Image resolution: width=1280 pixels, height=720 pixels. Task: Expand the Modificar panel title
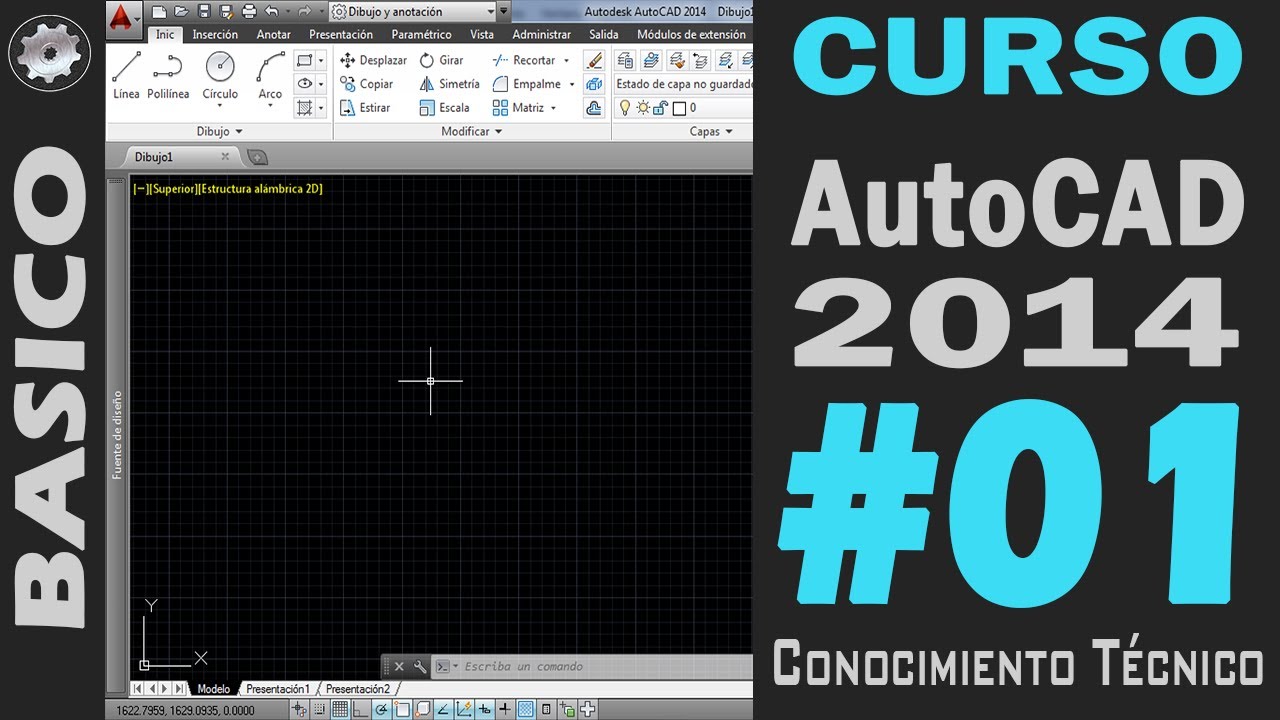coord(472,131)
